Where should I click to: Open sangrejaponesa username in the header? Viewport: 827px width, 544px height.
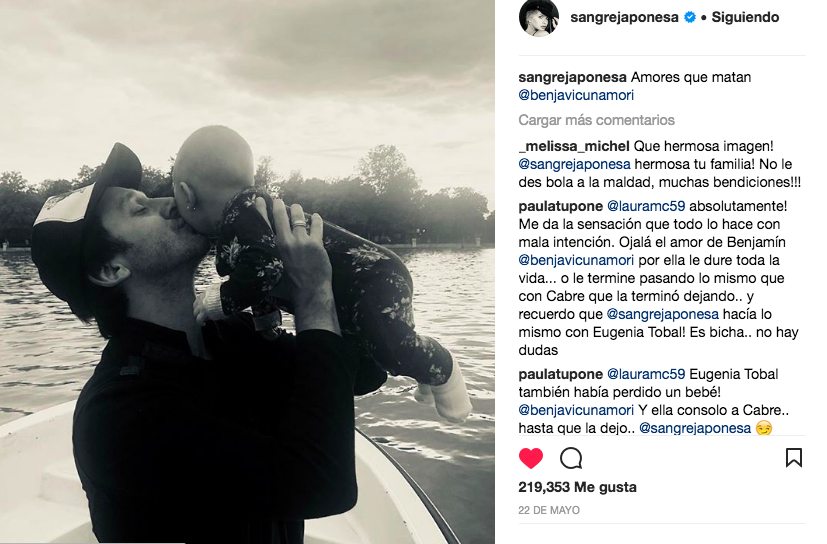pyautogui.click(x=624, y=17)
